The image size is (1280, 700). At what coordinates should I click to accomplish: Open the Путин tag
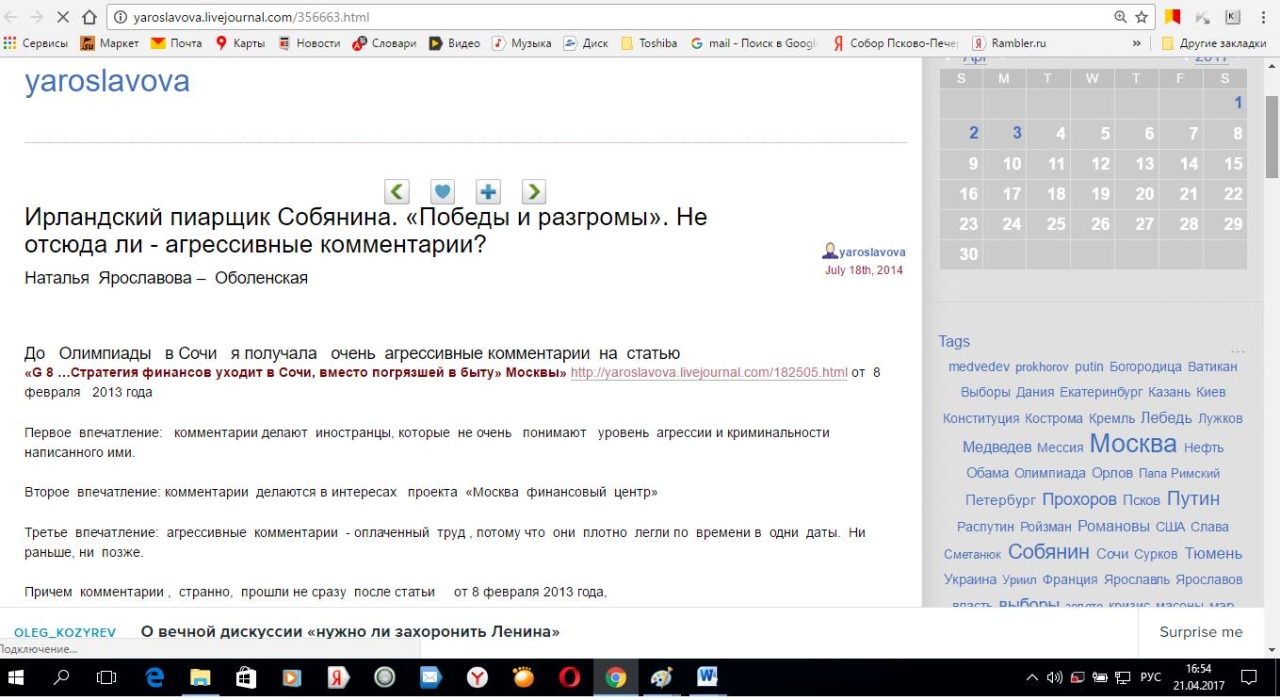coord(1193,498)
